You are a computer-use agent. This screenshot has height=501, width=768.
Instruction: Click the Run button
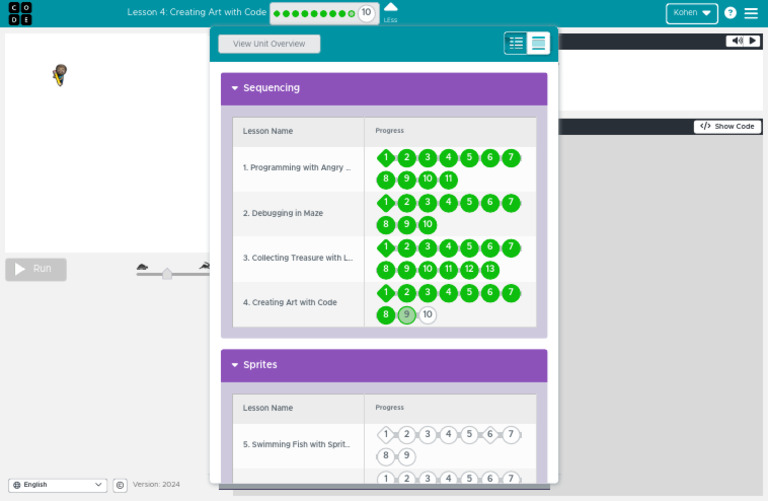[36, 269]
